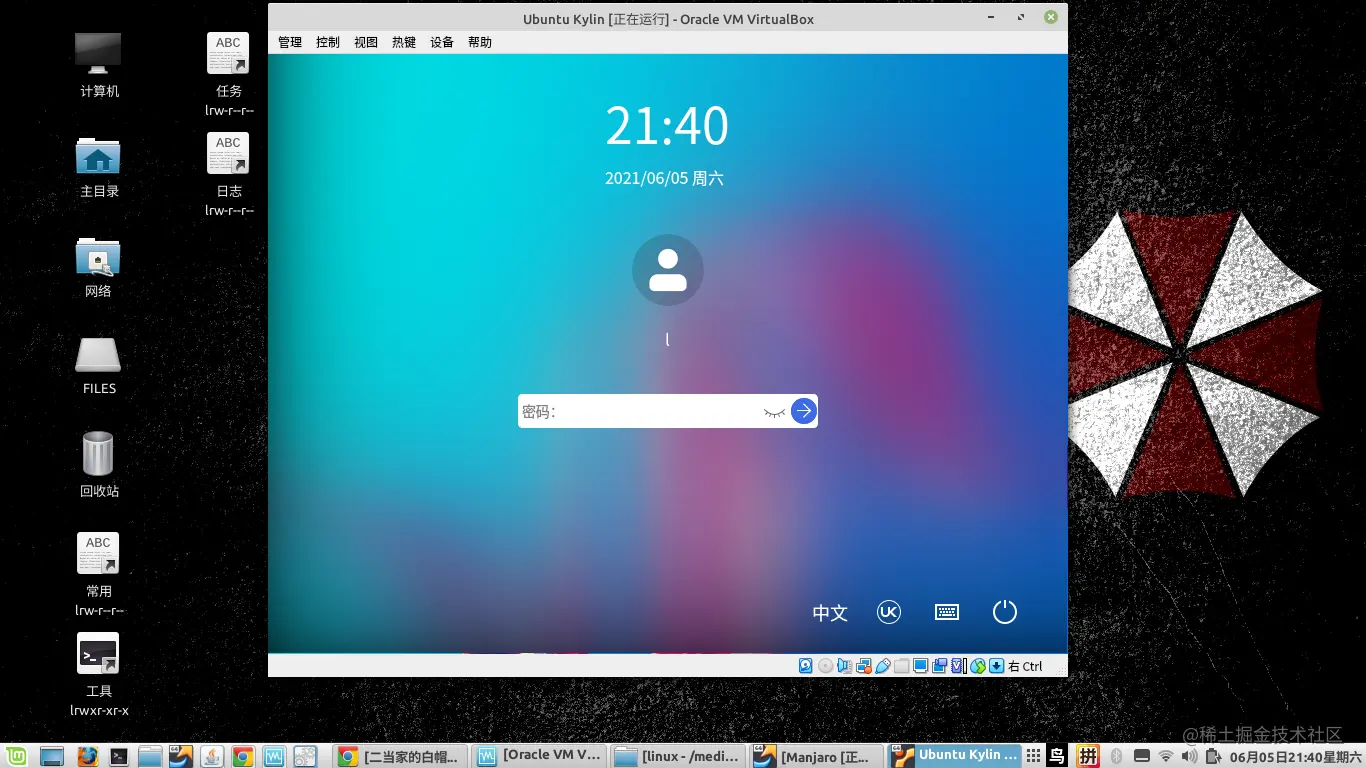Click the USB device indicator in the VirtualBox status bar
1366x768 pixels.
point(882,666)
